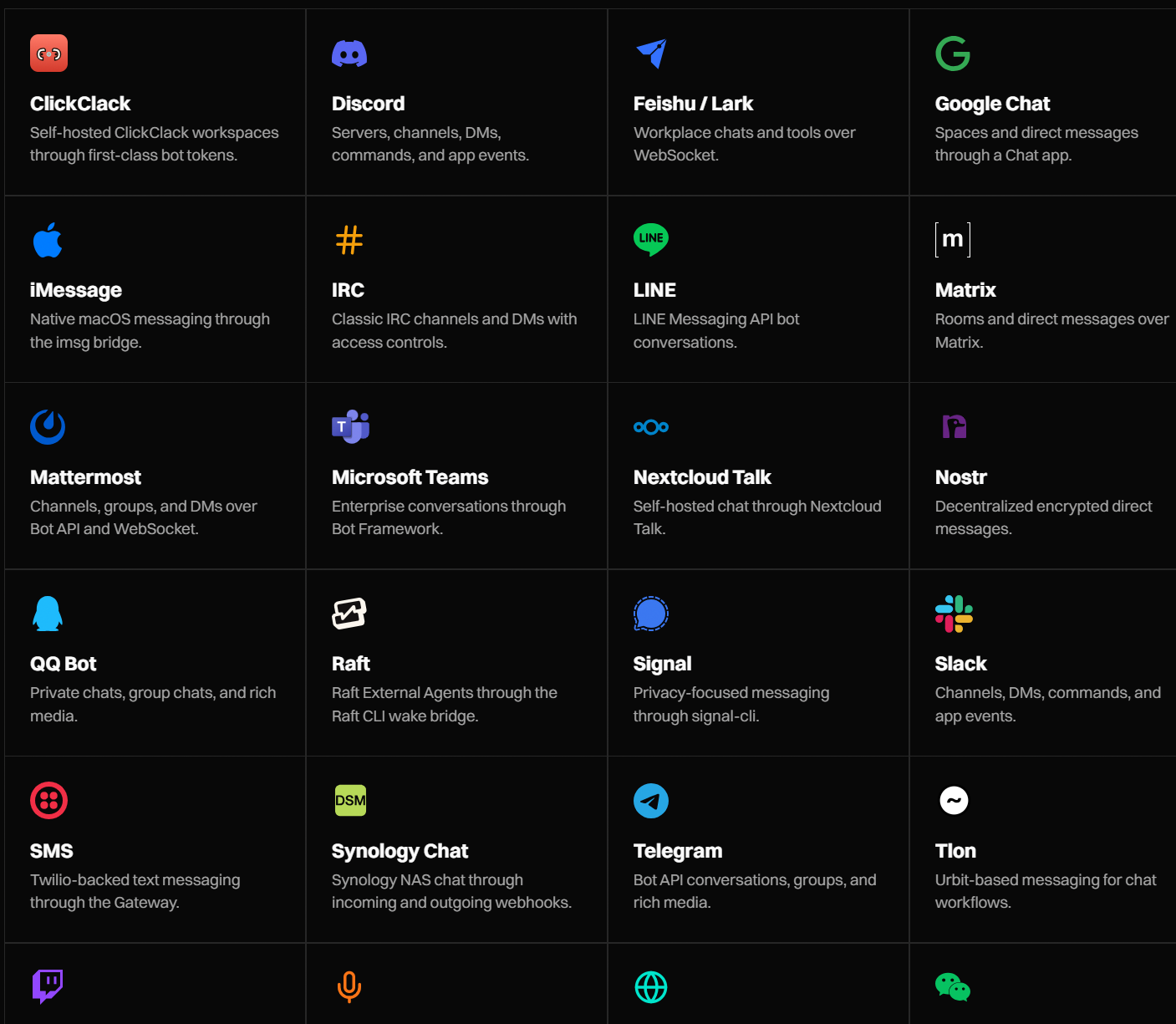1176x1024 pixels.
Task: Choose the SMS heading
Action: [x=52, y=851]
